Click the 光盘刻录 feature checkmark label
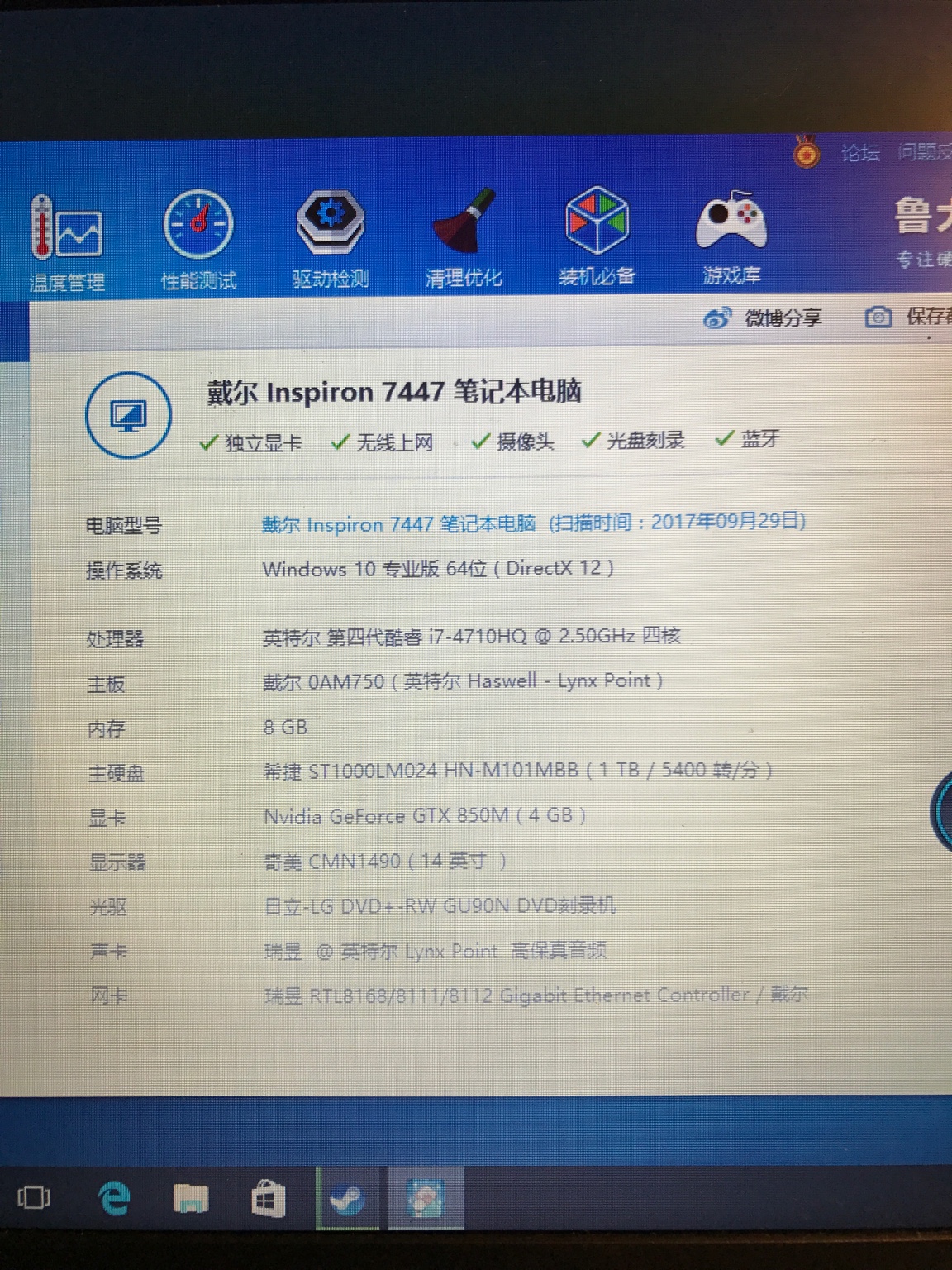The image size is (952, 1270). (x=634, y=440)
